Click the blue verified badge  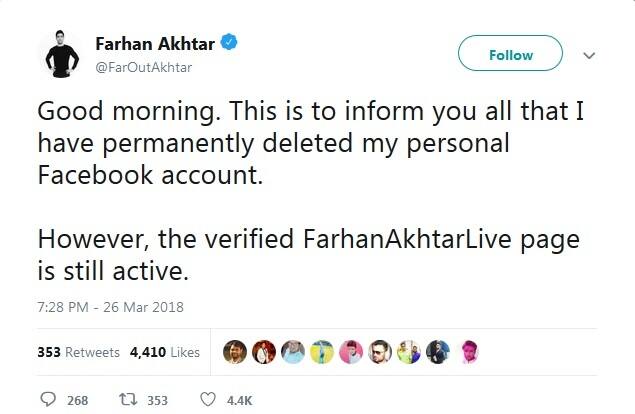[228, 43]
